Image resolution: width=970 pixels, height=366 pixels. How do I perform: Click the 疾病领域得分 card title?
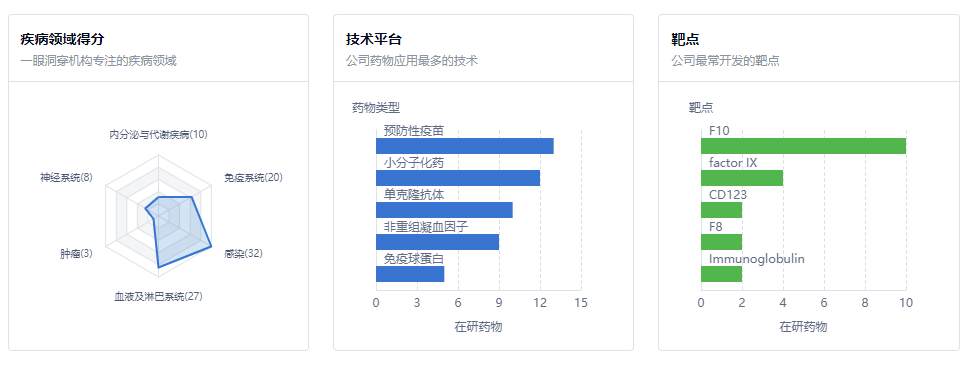pos(62,40)
